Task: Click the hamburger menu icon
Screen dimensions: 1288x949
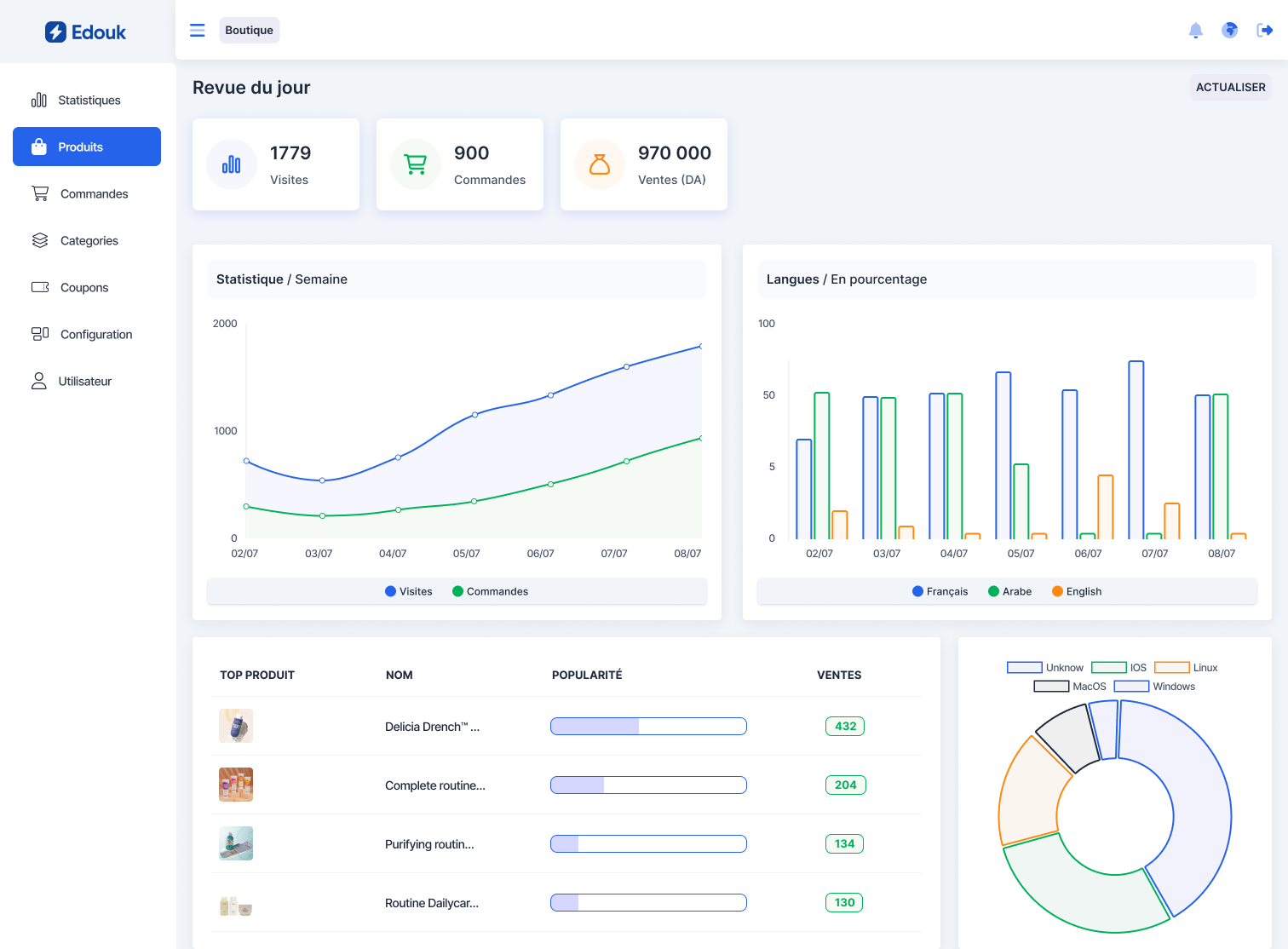Action: point(197,31)
